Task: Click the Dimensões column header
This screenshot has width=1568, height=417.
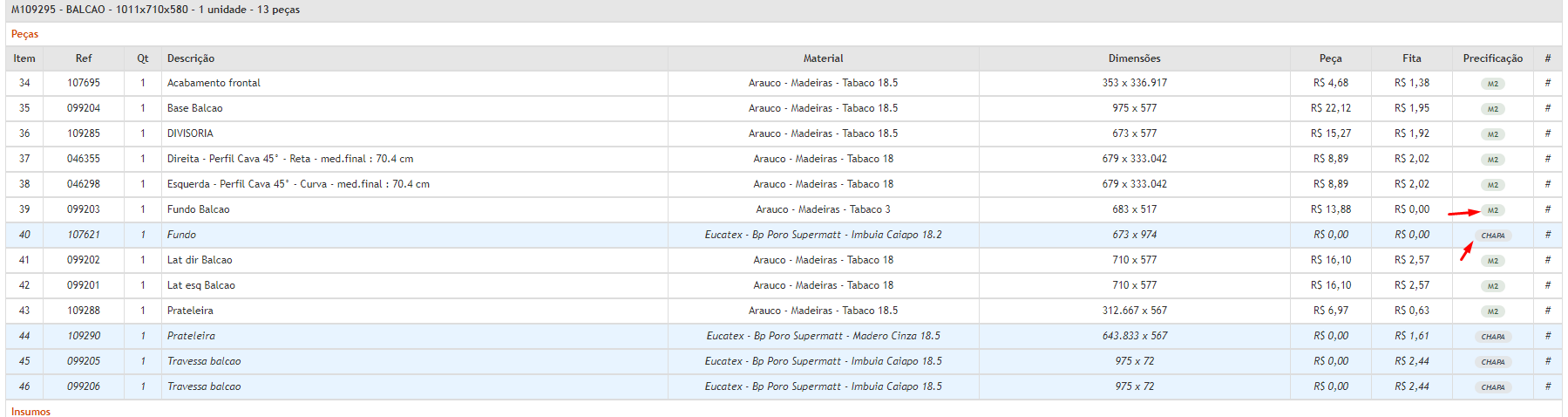Action: point(1134,58)
